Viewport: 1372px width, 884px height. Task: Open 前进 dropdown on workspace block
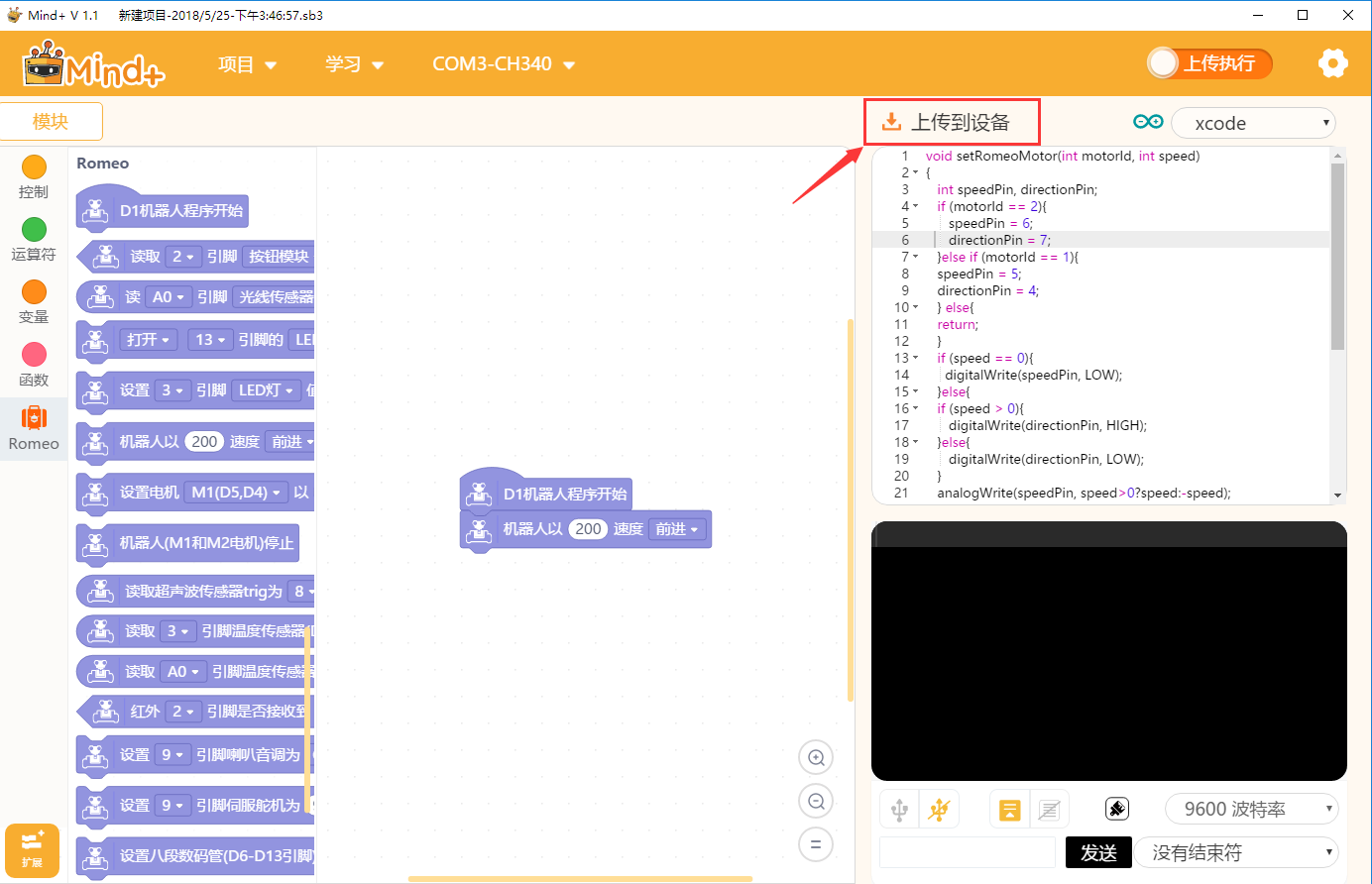[x=676, y=529]
